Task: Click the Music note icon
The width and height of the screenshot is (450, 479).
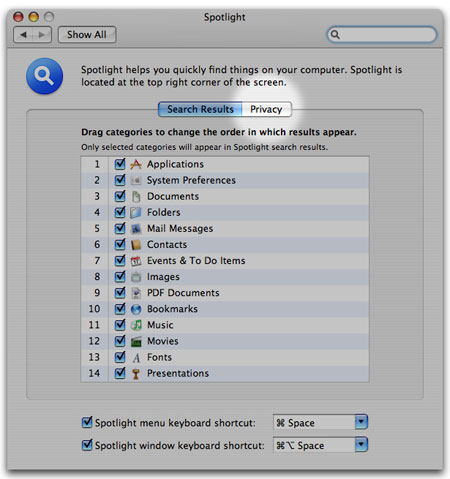Action: click(x=136, y=325)
